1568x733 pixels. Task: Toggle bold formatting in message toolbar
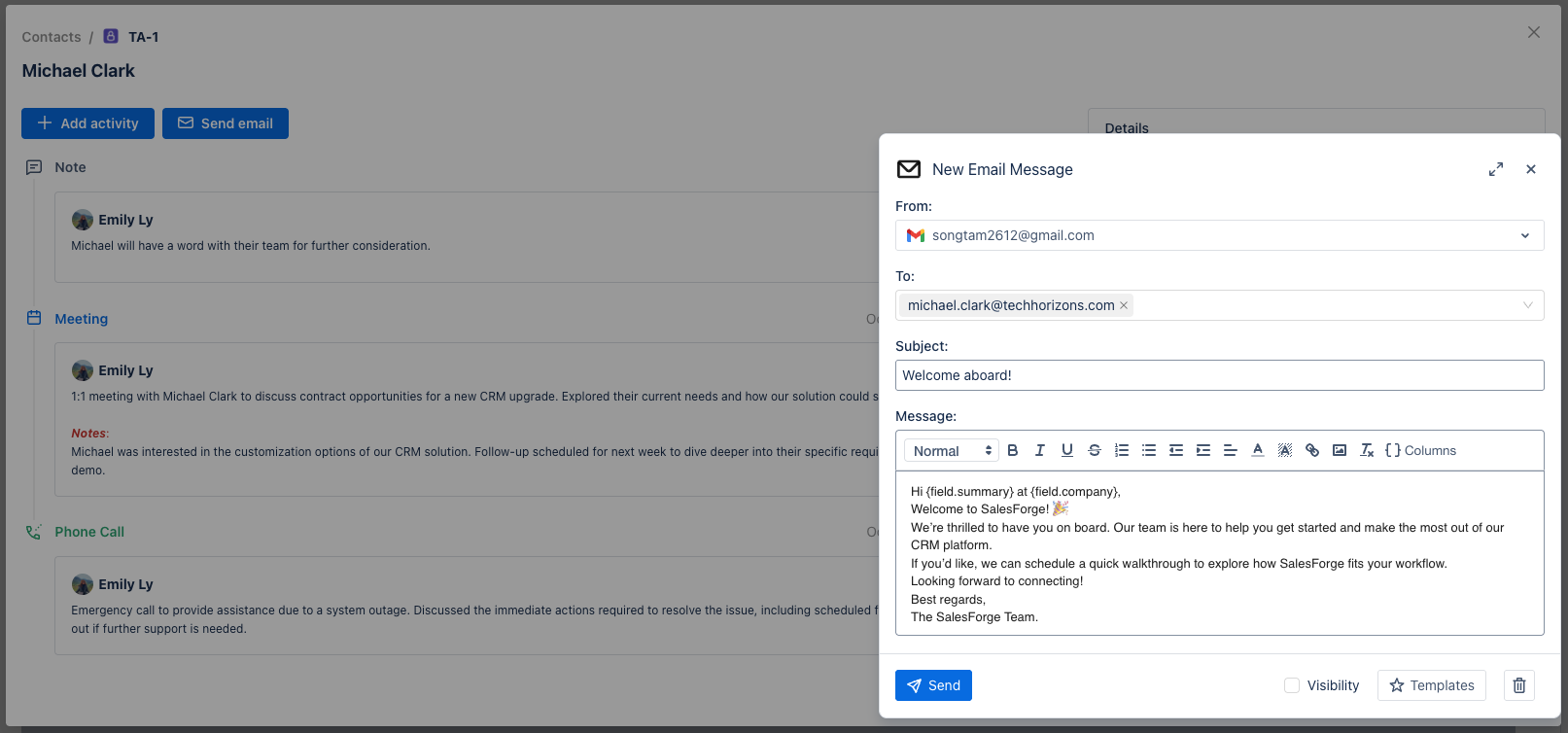(x=1013, y=450)
